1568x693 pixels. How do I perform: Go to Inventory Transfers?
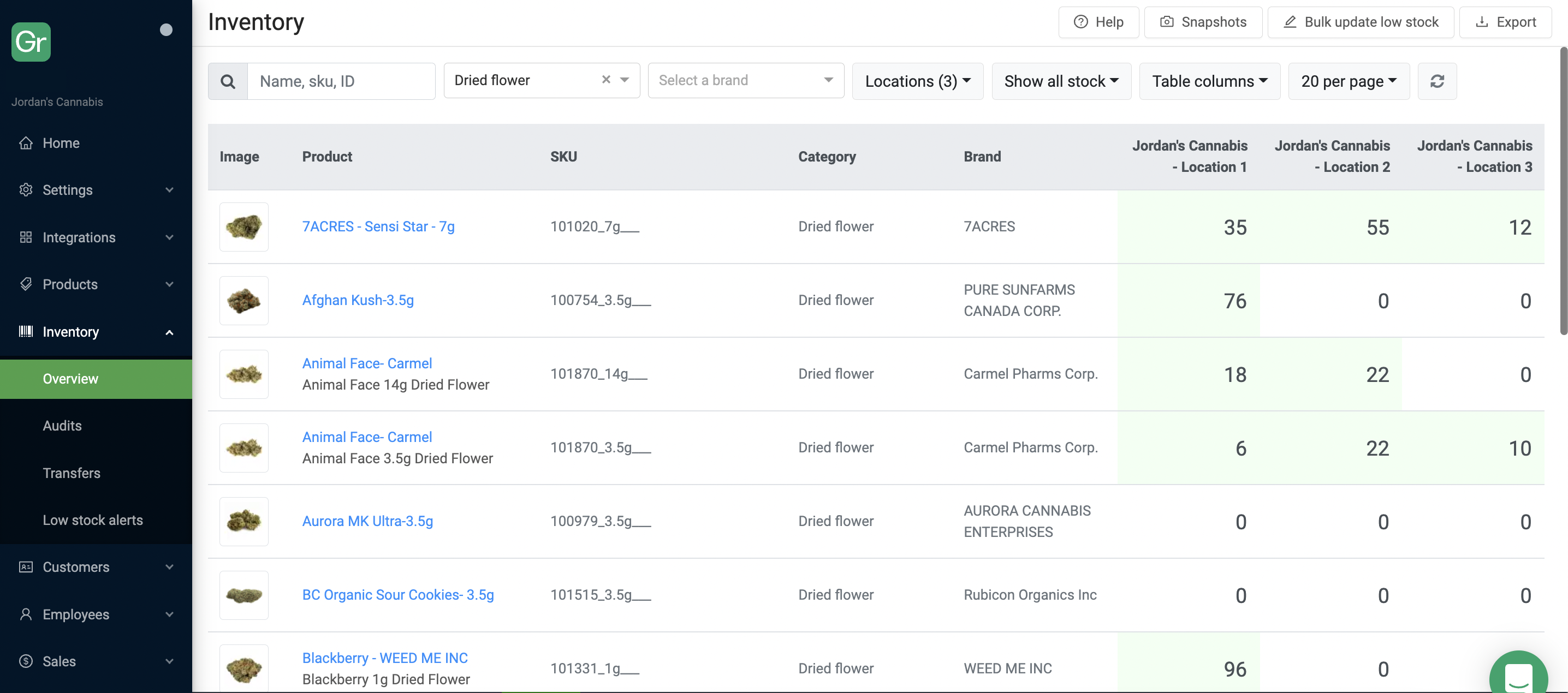tap(71, 473)
